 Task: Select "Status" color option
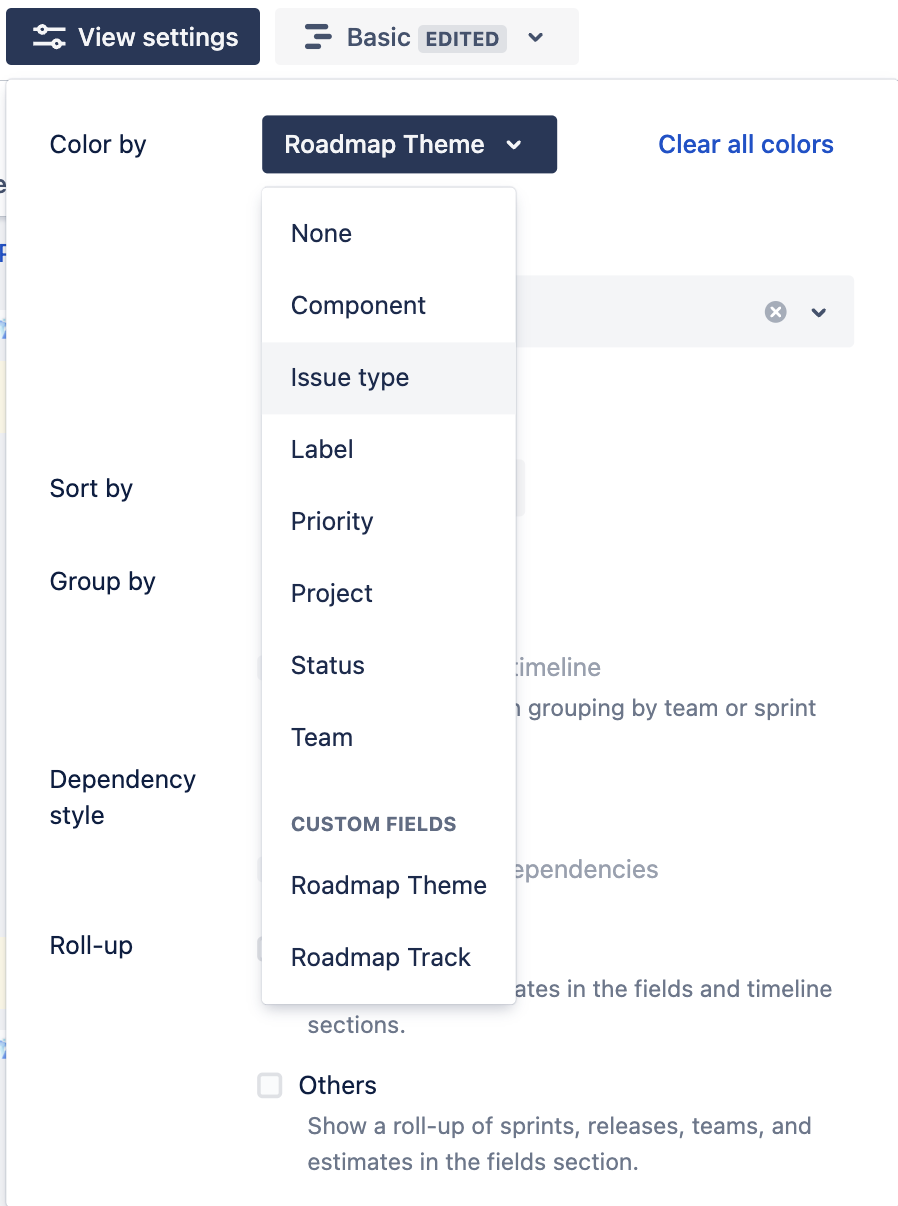pyautogui.click(x=327, y=665)
